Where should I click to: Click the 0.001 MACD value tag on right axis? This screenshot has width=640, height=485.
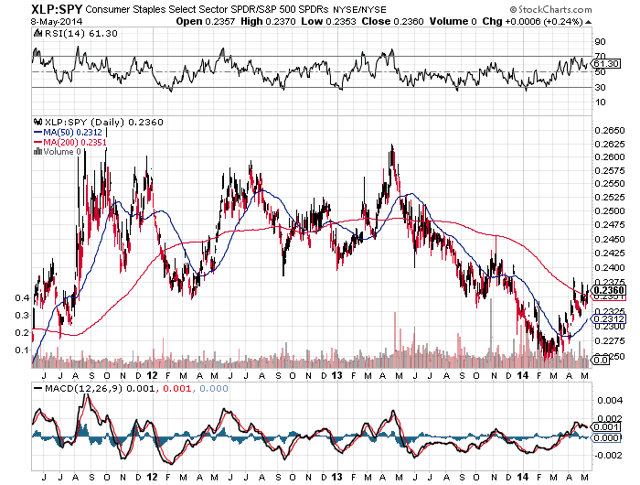(606, 427)
